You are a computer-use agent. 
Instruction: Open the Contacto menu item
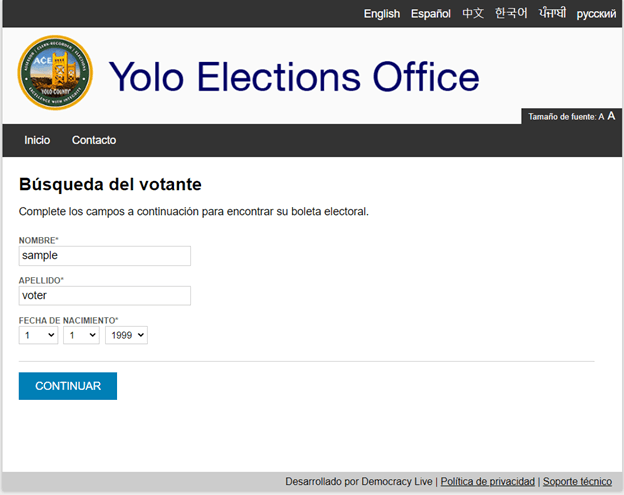coord(94,140)
